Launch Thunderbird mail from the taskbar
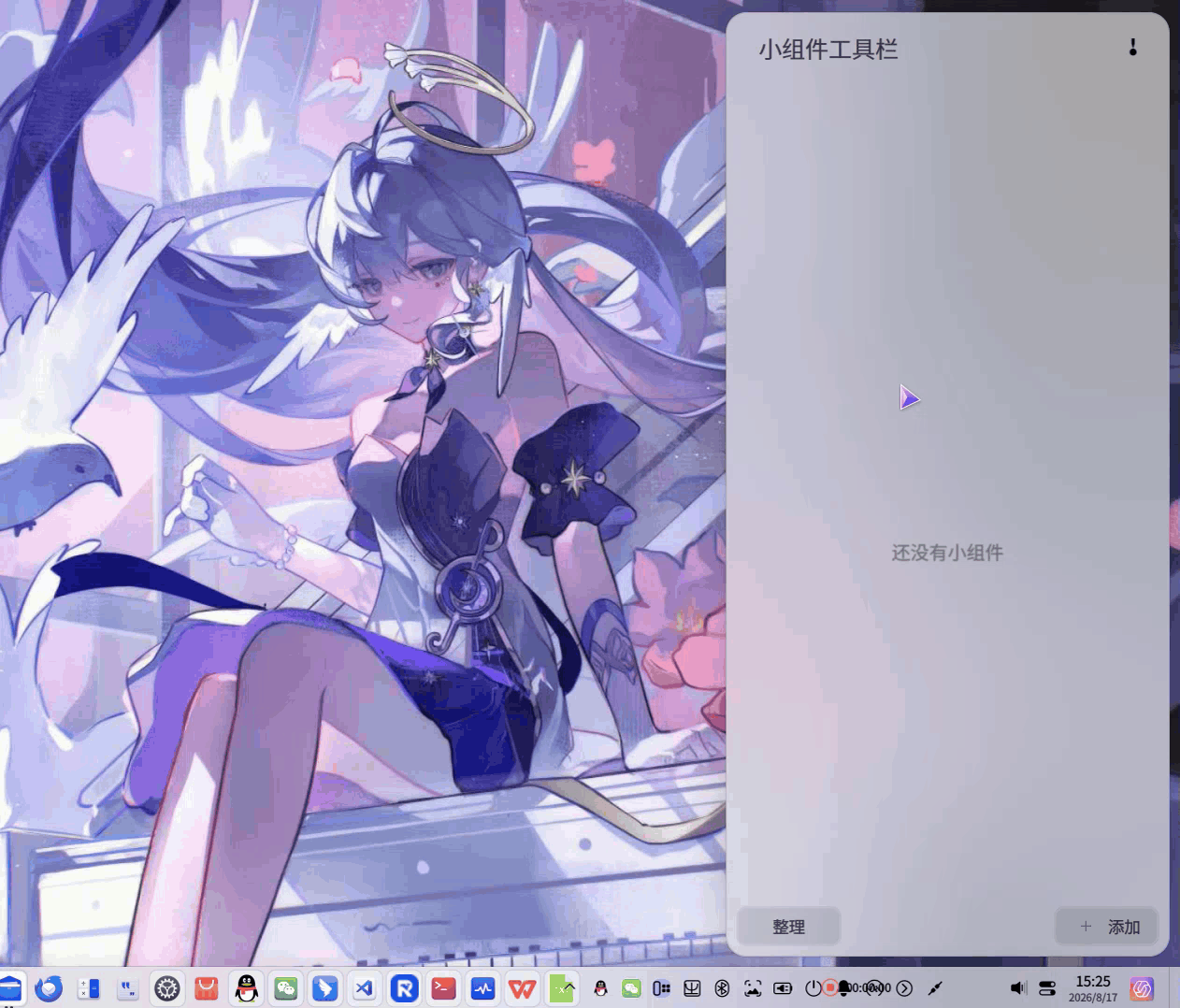This screenshot has height=1008, width=1180. click(x=49, y=987)
